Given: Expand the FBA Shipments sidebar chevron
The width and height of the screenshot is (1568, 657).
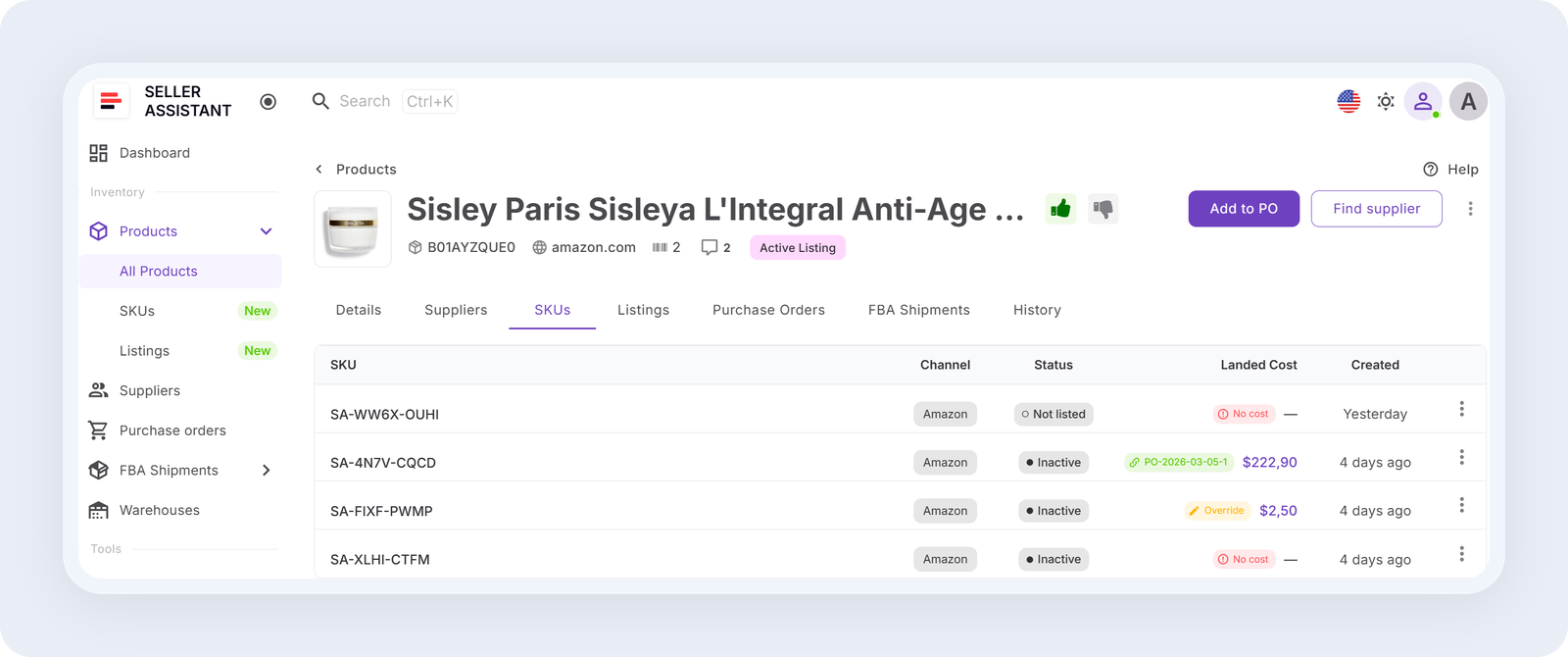Looking at the screenshot, I should coord(266,471).
